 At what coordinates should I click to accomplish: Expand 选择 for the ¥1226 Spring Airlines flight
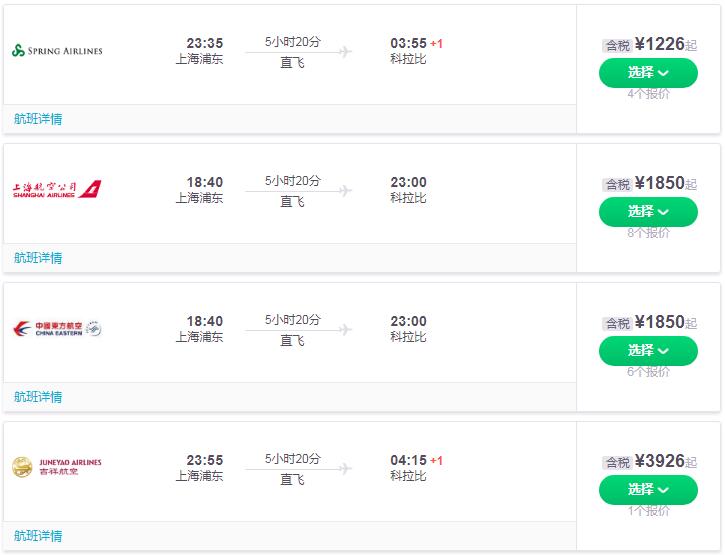tap(648, 73)
